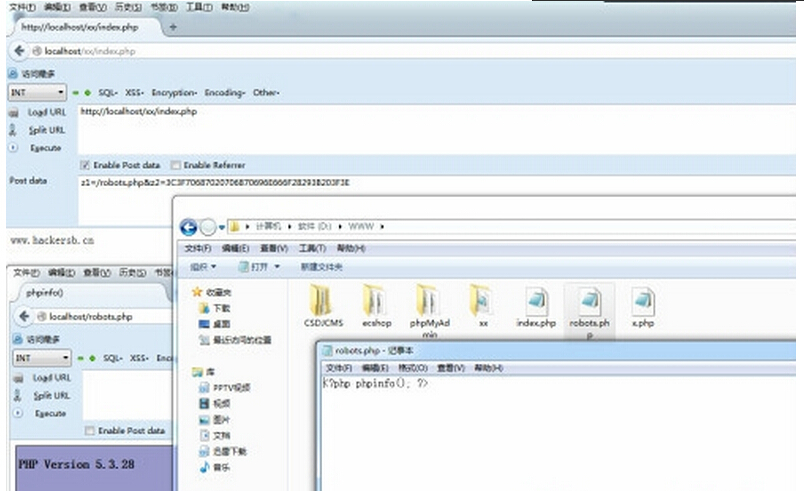Expand the 组织 dropdown in Explorer toolbar
The width and height of the screenshot is (804, 491).
click(205, 267)
